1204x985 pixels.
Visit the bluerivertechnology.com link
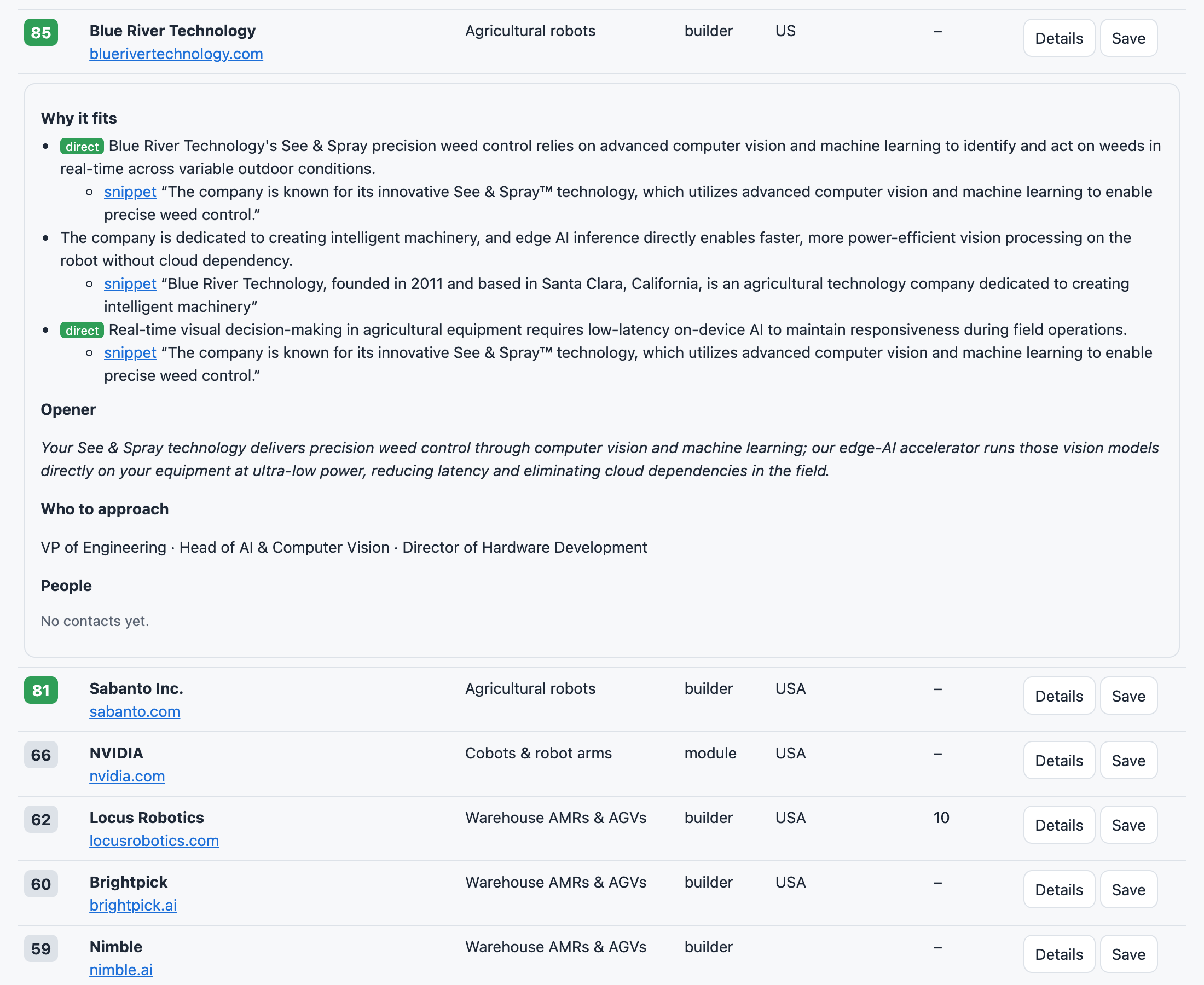[176, 54]
